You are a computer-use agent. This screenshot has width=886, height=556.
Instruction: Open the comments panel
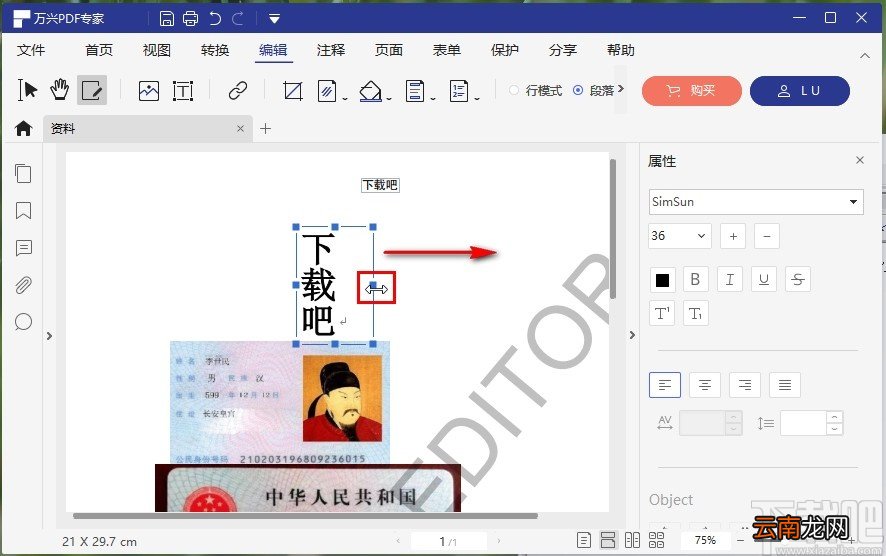(23, 248)
